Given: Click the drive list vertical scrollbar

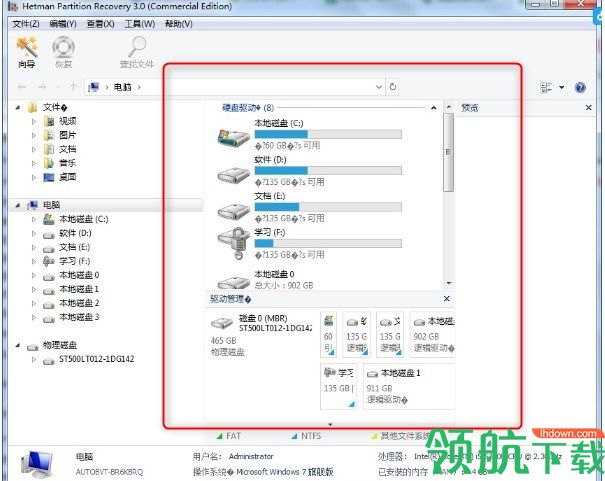Looking at the screenshot, I should (448, 152).
